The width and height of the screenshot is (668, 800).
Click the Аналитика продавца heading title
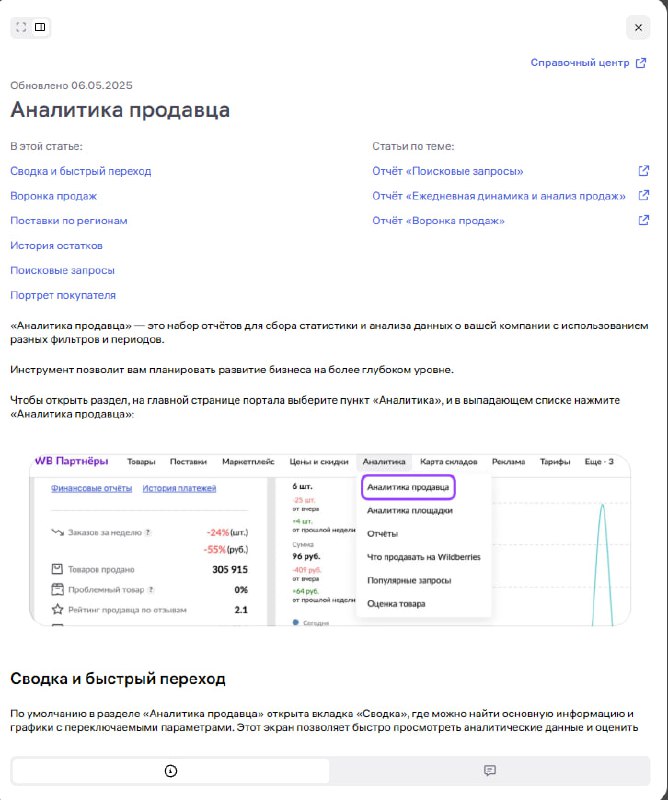(120, 110)
